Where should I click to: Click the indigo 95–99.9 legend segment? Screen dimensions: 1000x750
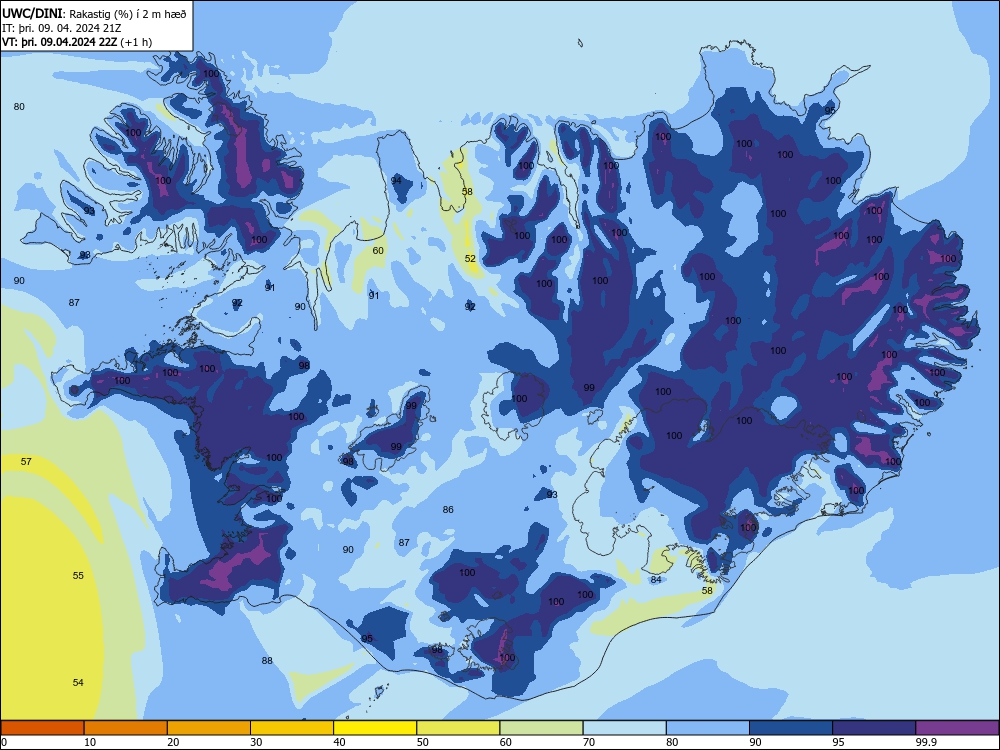click(874, 728)
